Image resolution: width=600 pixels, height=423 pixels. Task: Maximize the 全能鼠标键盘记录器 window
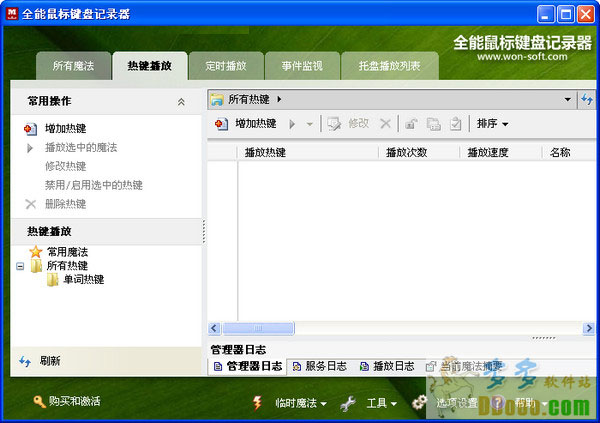click(566, 15)
